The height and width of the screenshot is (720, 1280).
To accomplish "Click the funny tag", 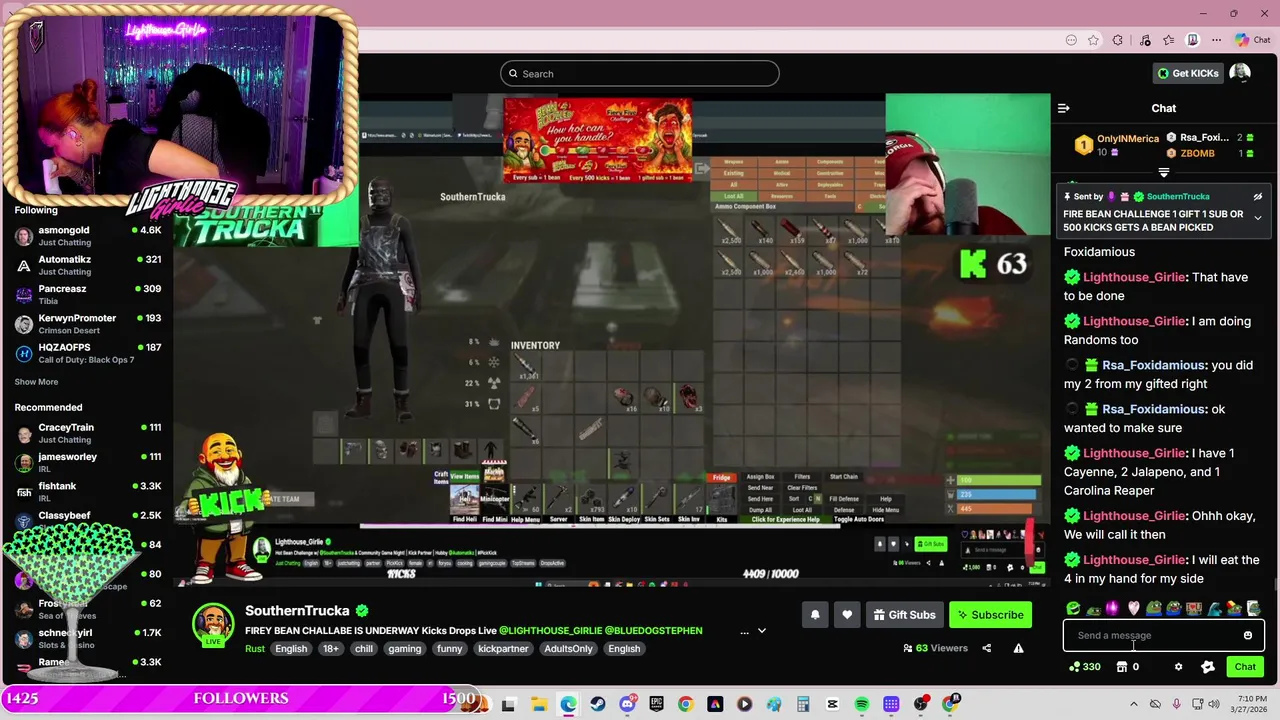I will 450,649.
